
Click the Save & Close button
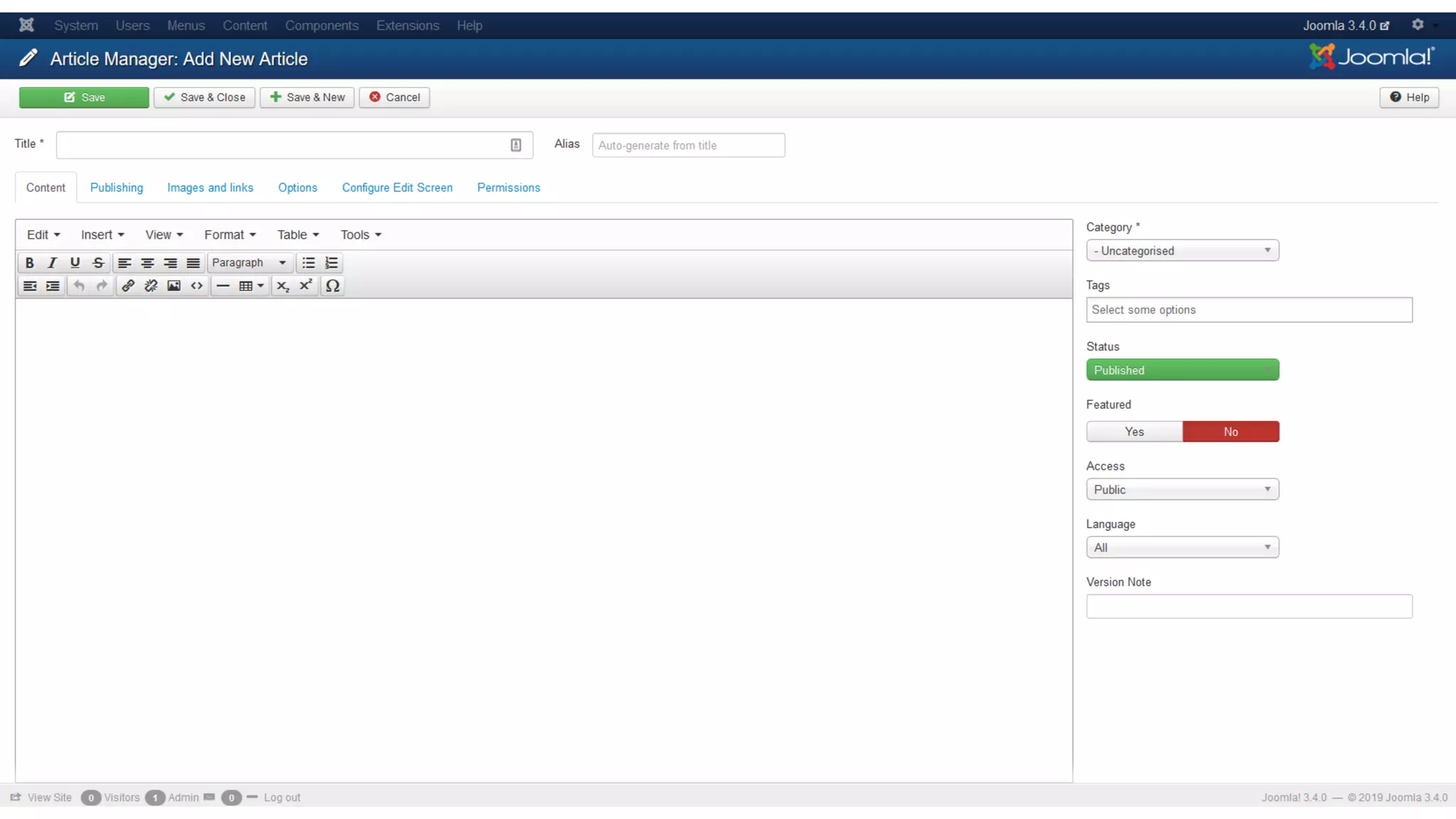point(204,97)
